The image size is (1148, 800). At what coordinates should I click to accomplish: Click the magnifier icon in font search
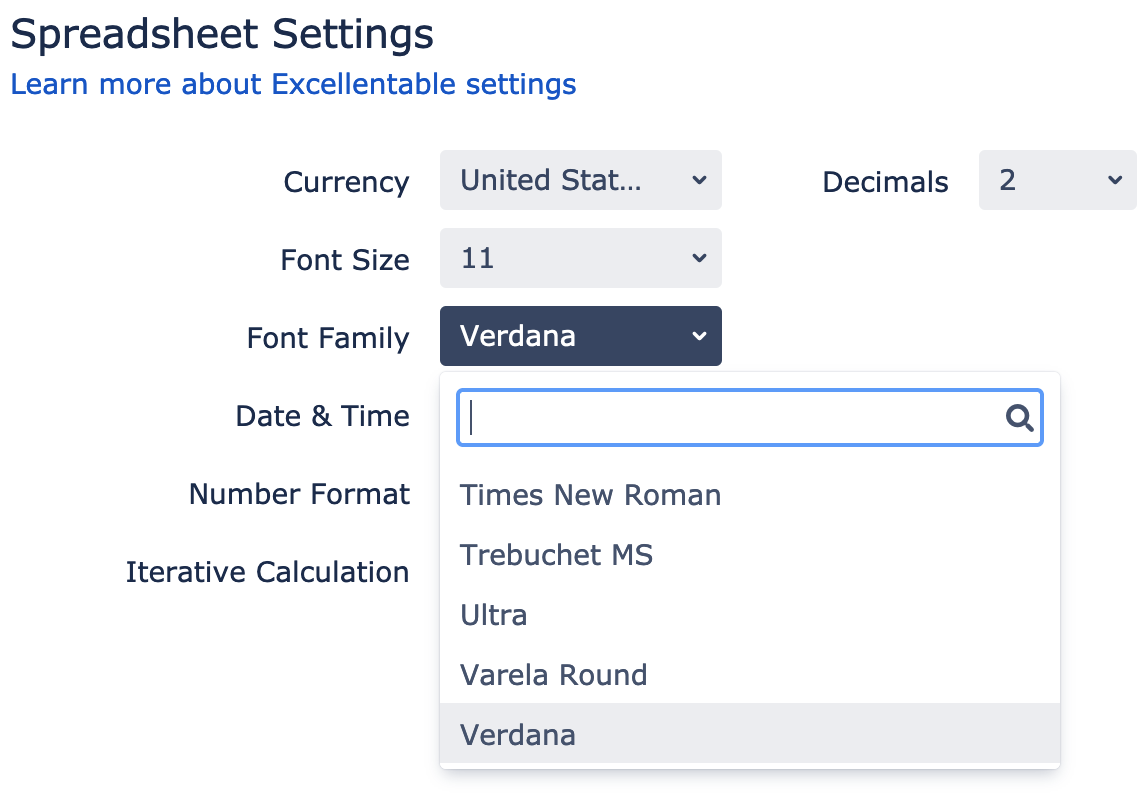click(x=1019, y=418)
